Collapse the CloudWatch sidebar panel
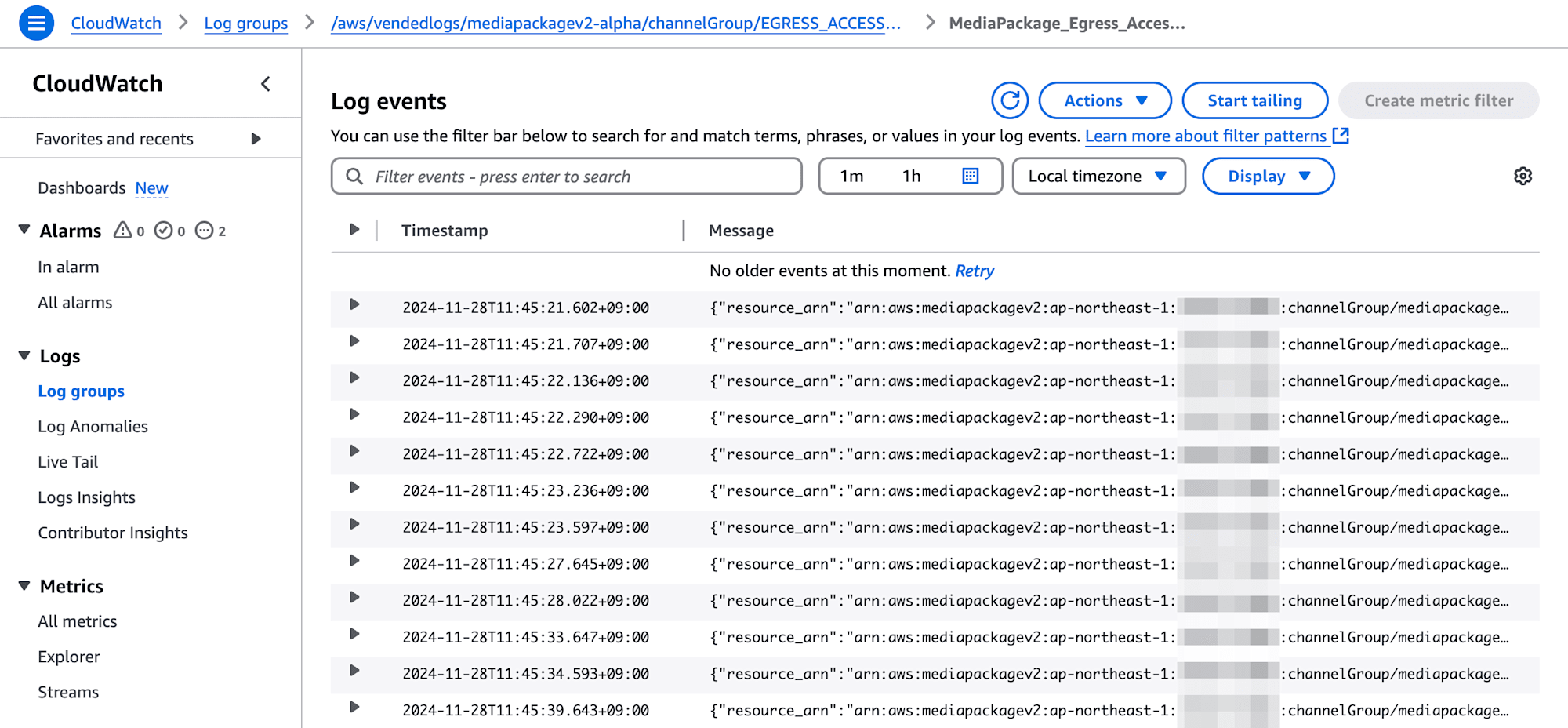This screenshot has width=1568, height=728. pos(266,84)
